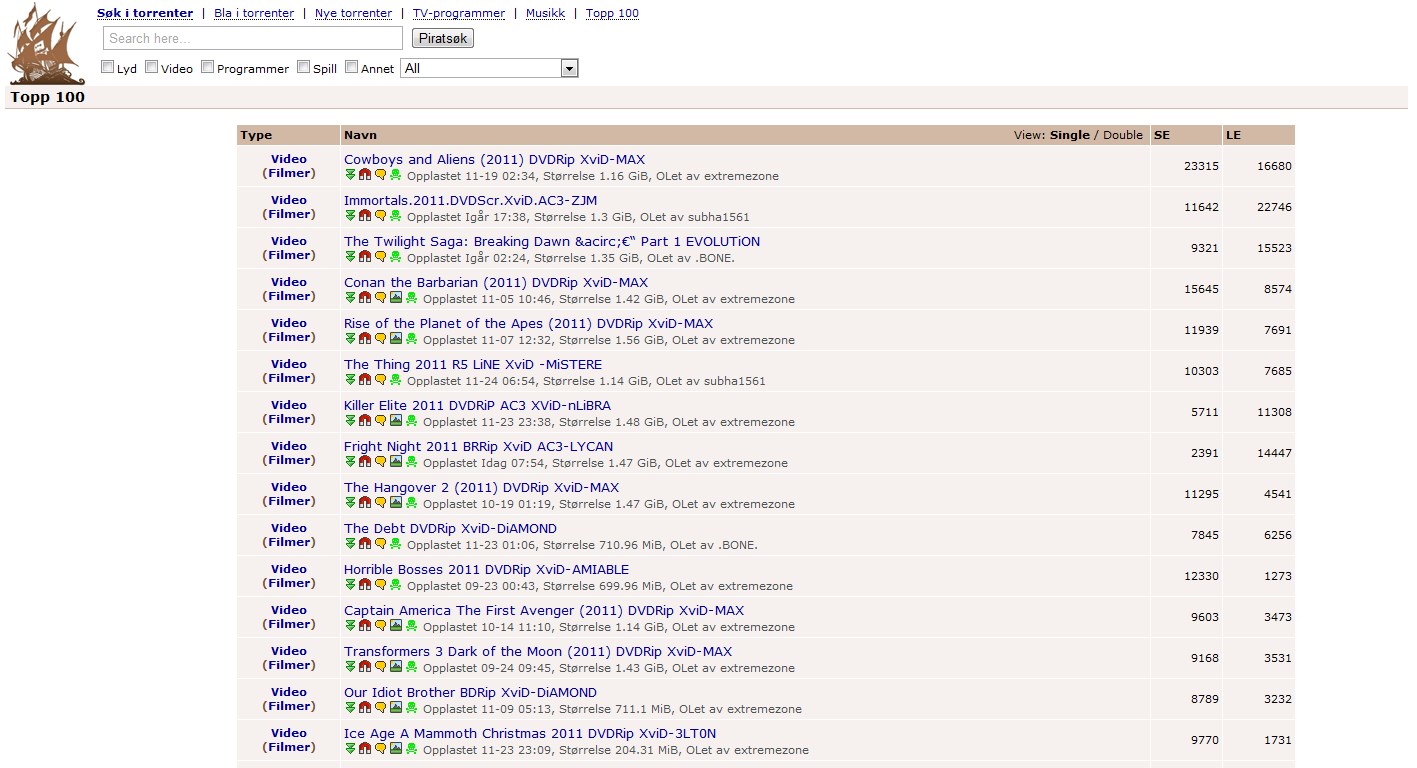Click the pirate ship logo
The height and width of the screenshot is (768, 1417).
(46, 45)
